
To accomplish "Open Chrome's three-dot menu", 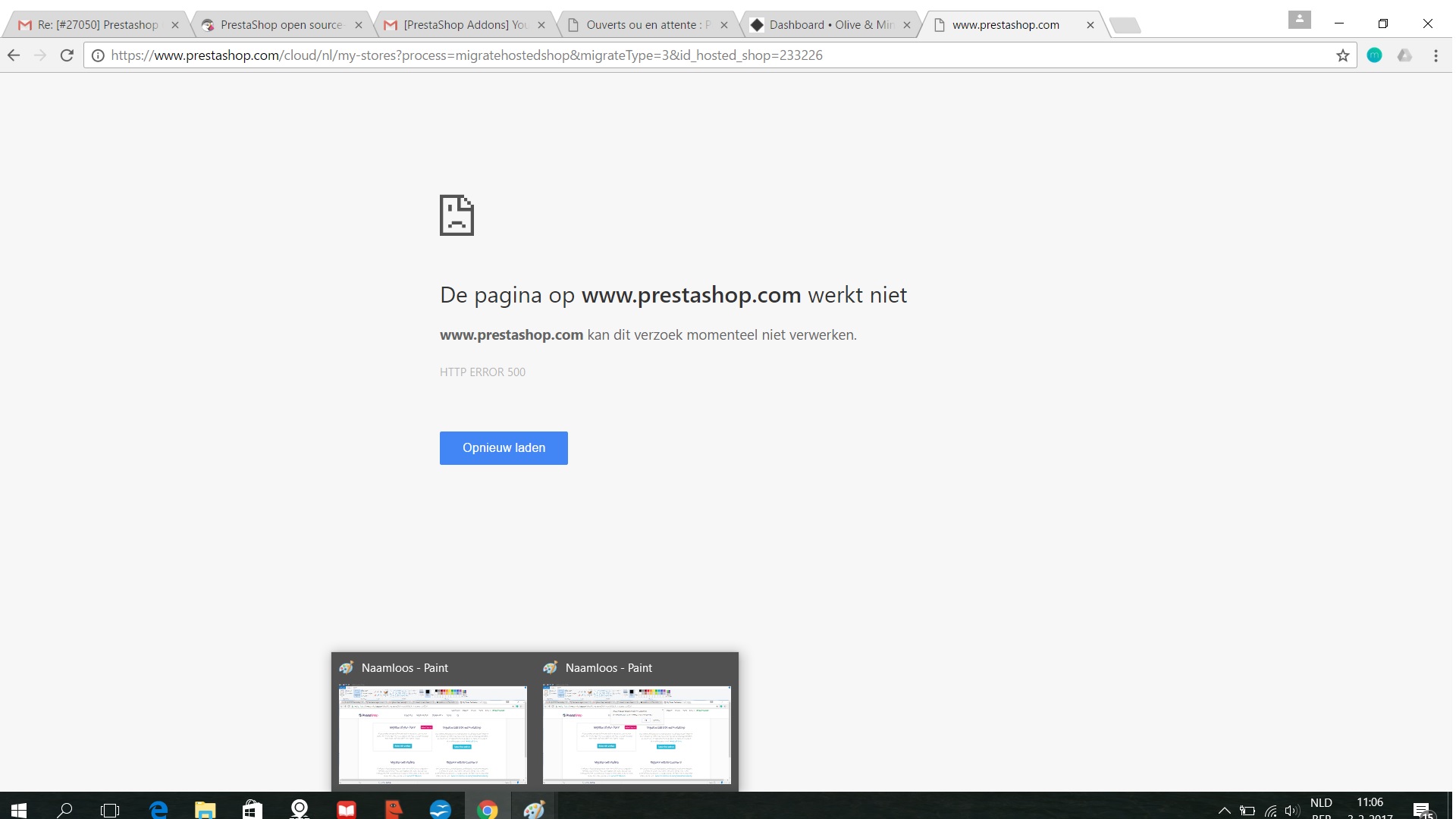I will [1435, 55].
